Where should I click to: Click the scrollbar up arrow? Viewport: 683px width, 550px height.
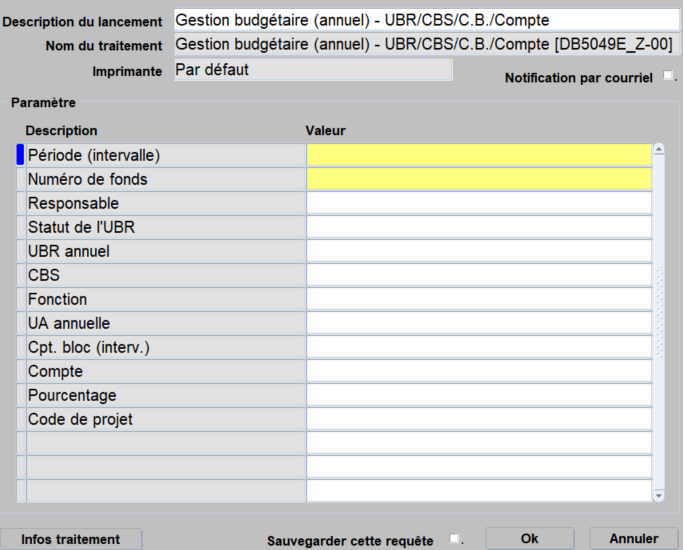coord(659,149)
